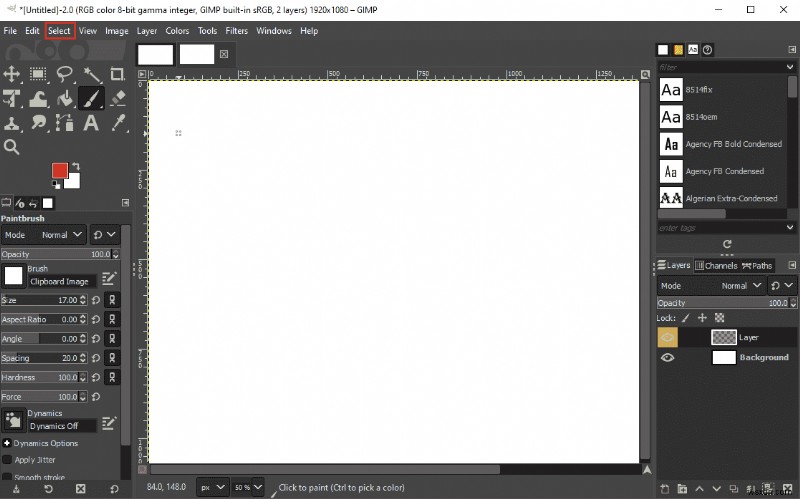Select the Warp Transform tool
This screenshot has width=800, height=499.
pos(38,98)
